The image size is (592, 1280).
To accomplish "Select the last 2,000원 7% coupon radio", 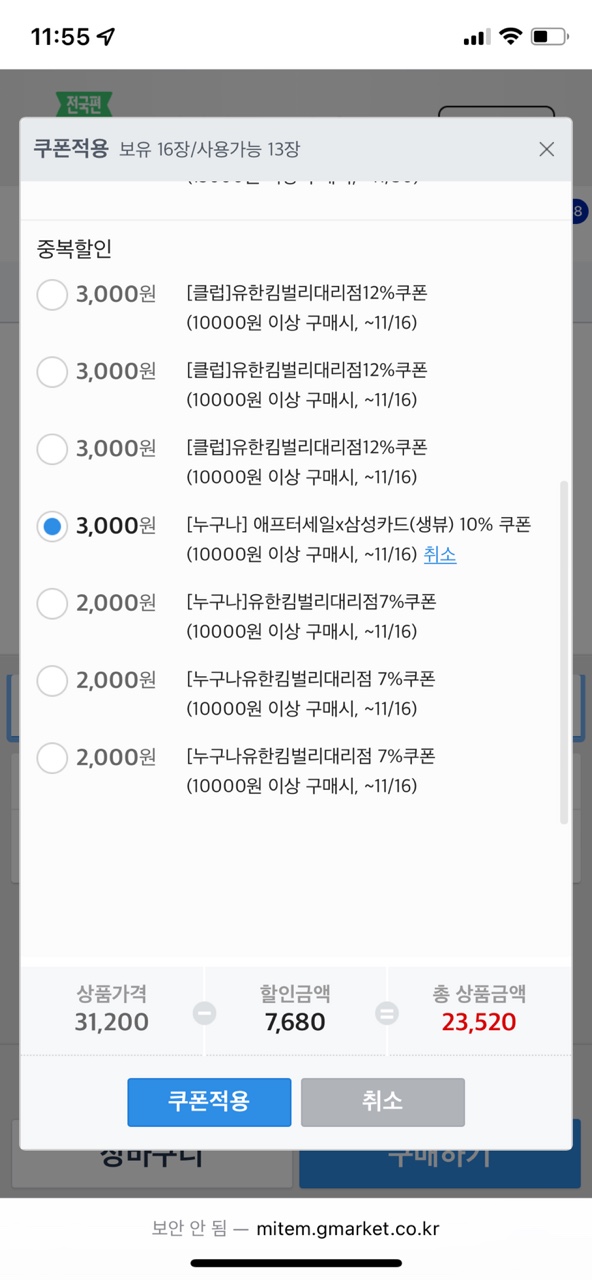I will tap(52, 757).
